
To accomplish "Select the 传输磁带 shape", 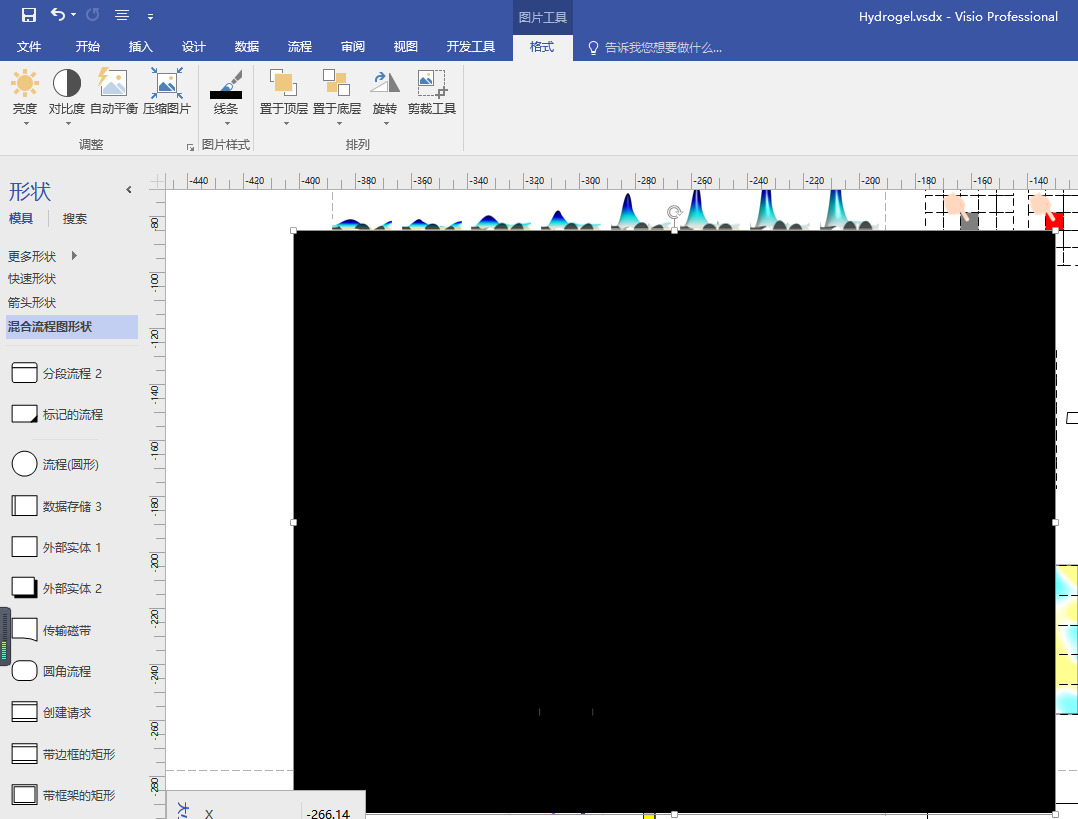I will tap(52, 630).
